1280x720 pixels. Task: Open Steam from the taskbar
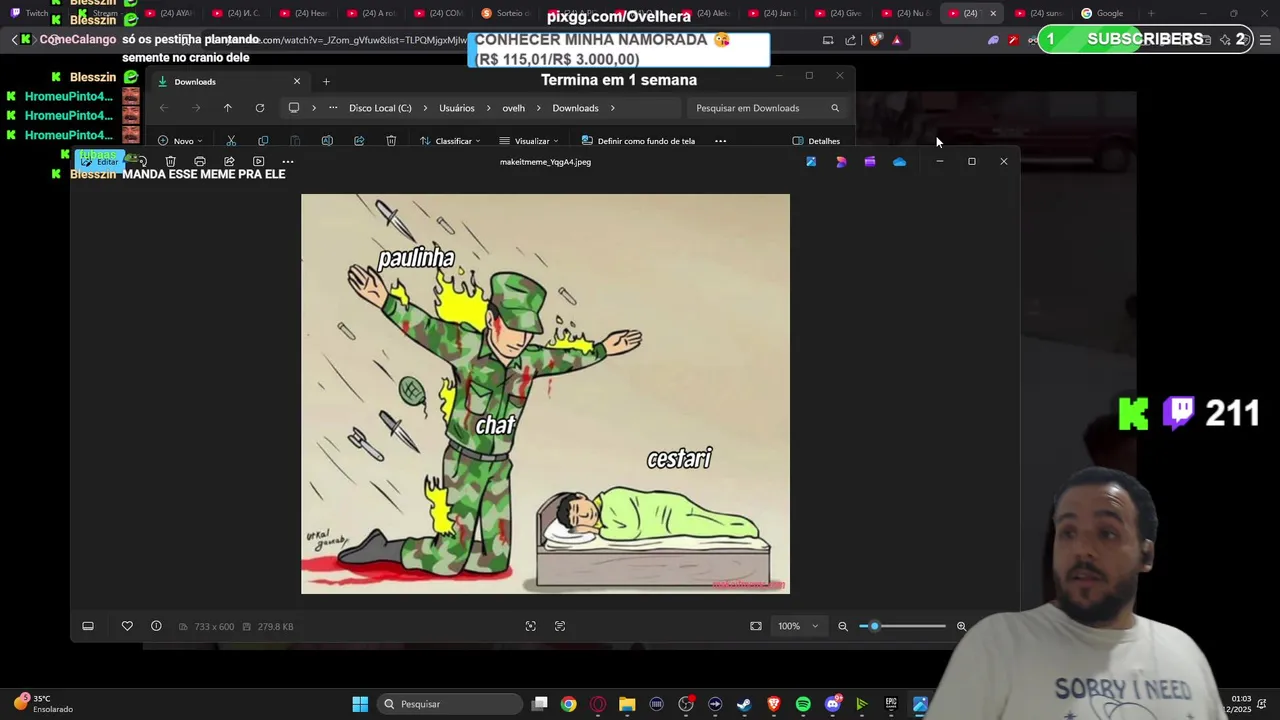point(744,704)
